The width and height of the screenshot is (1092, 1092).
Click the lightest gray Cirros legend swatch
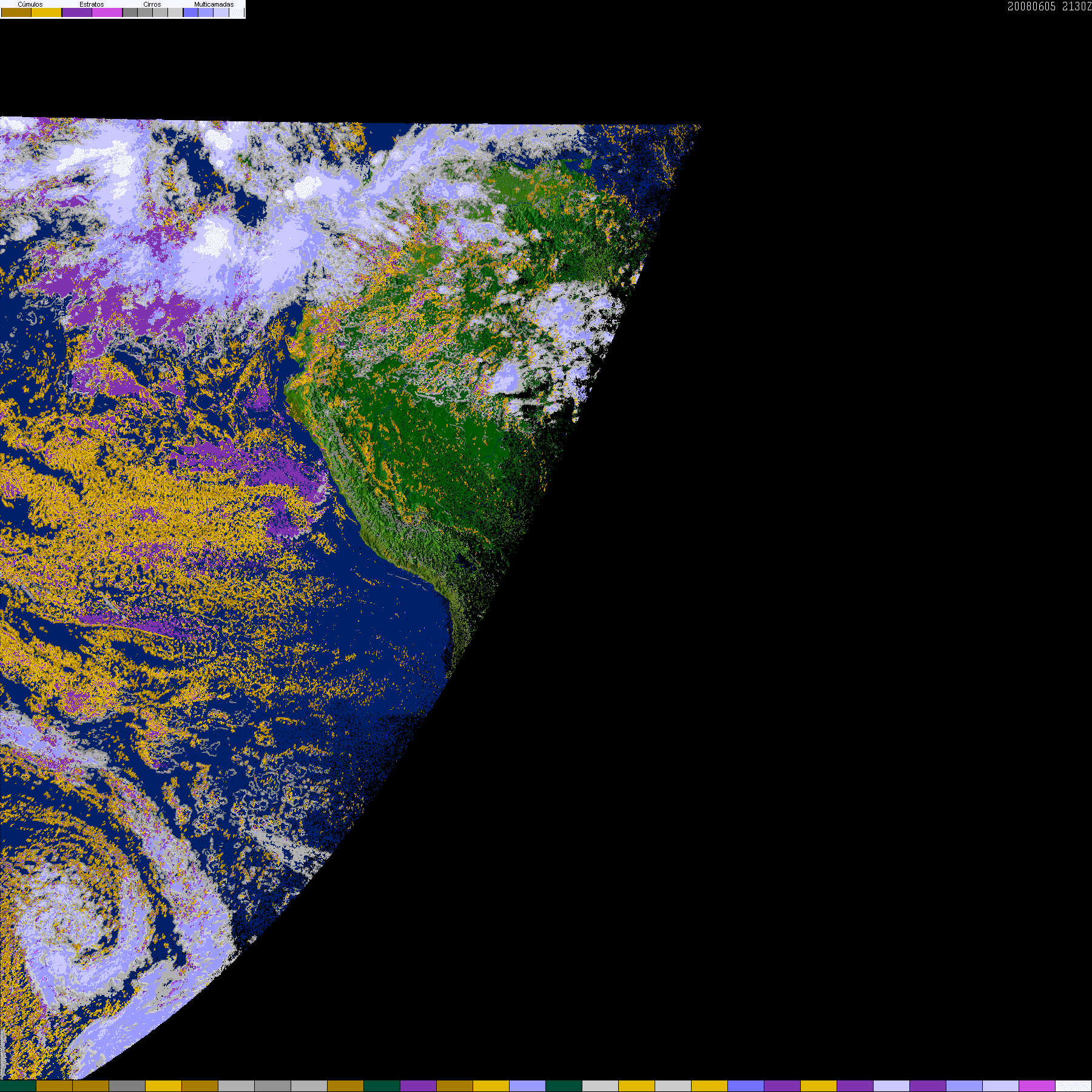pos(175,12)
